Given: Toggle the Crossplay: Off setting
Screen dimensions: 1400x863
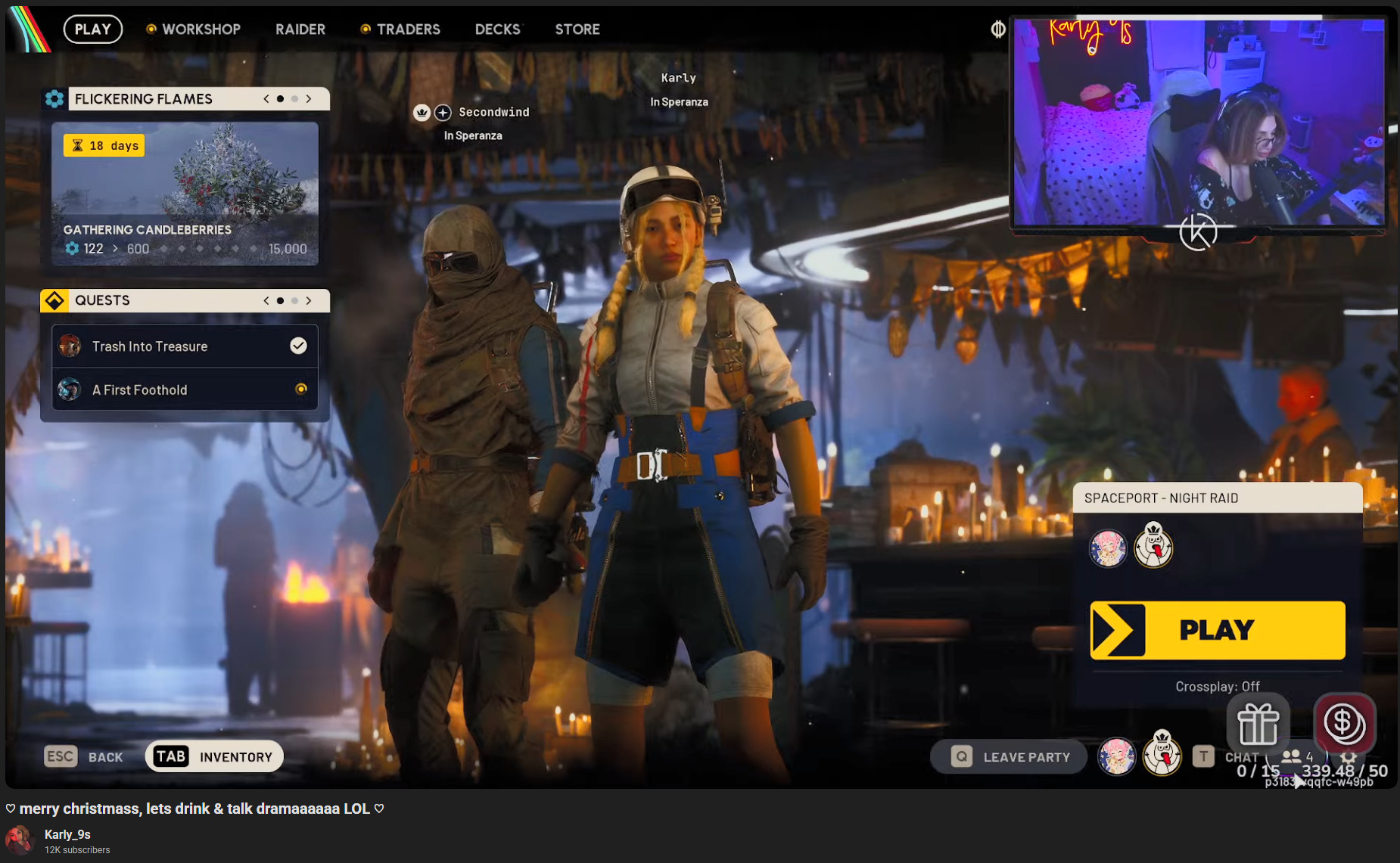Looking at the screenshot, I should pyautogui.click(x=1218, y=686).
